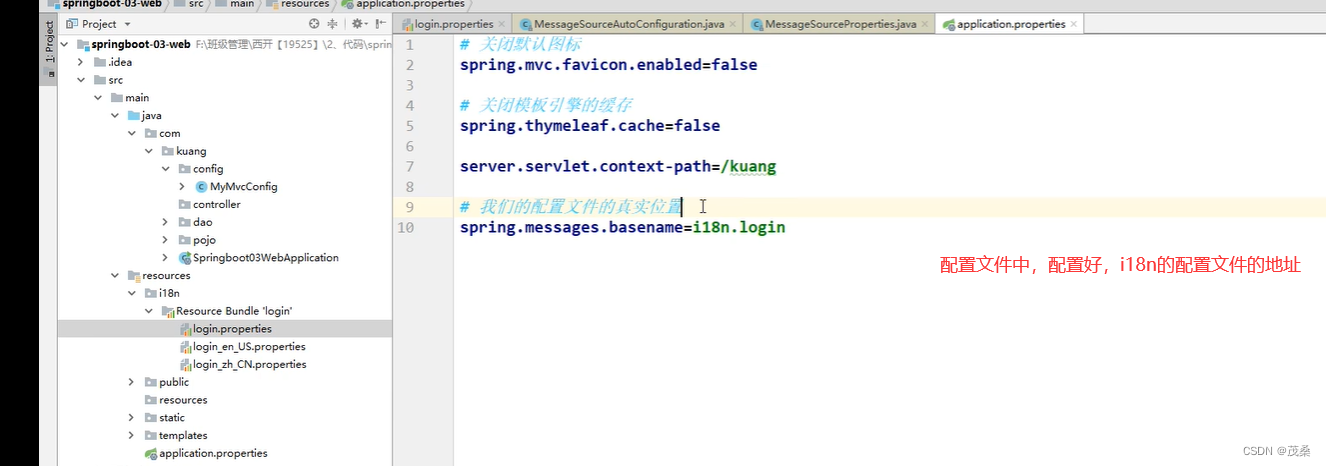Collapse the springboot-03-web project root
Viewport: 1326px width, 466px height.
[65, 44]
